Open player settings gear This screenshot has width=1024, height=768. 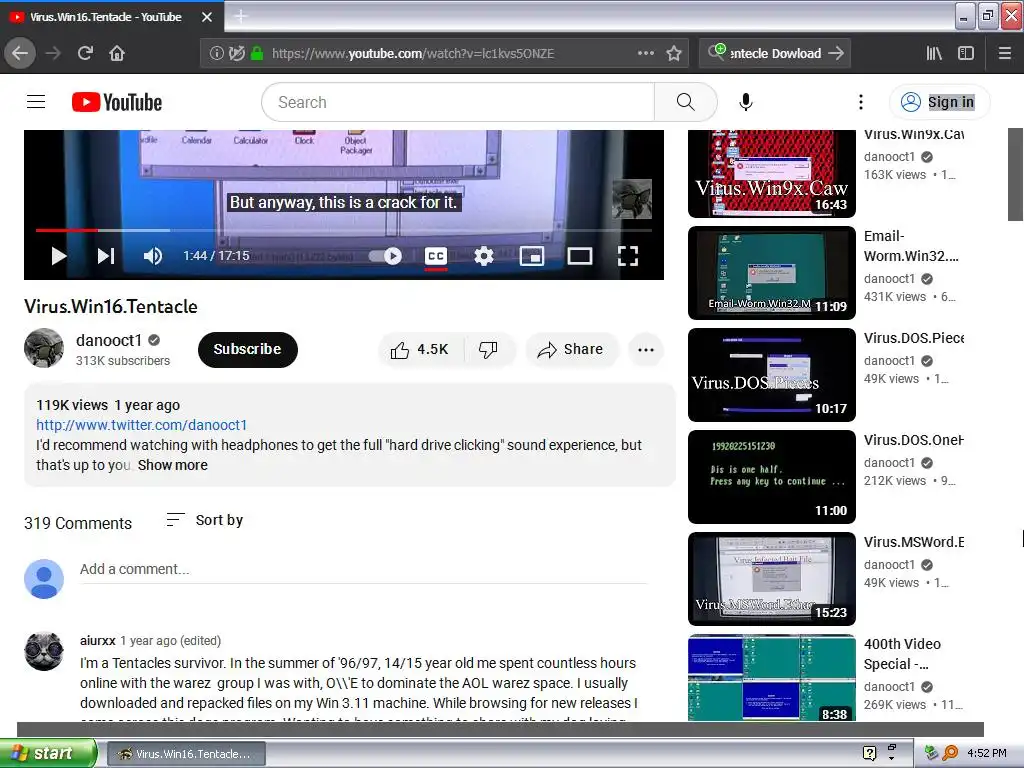pos(483,256)
